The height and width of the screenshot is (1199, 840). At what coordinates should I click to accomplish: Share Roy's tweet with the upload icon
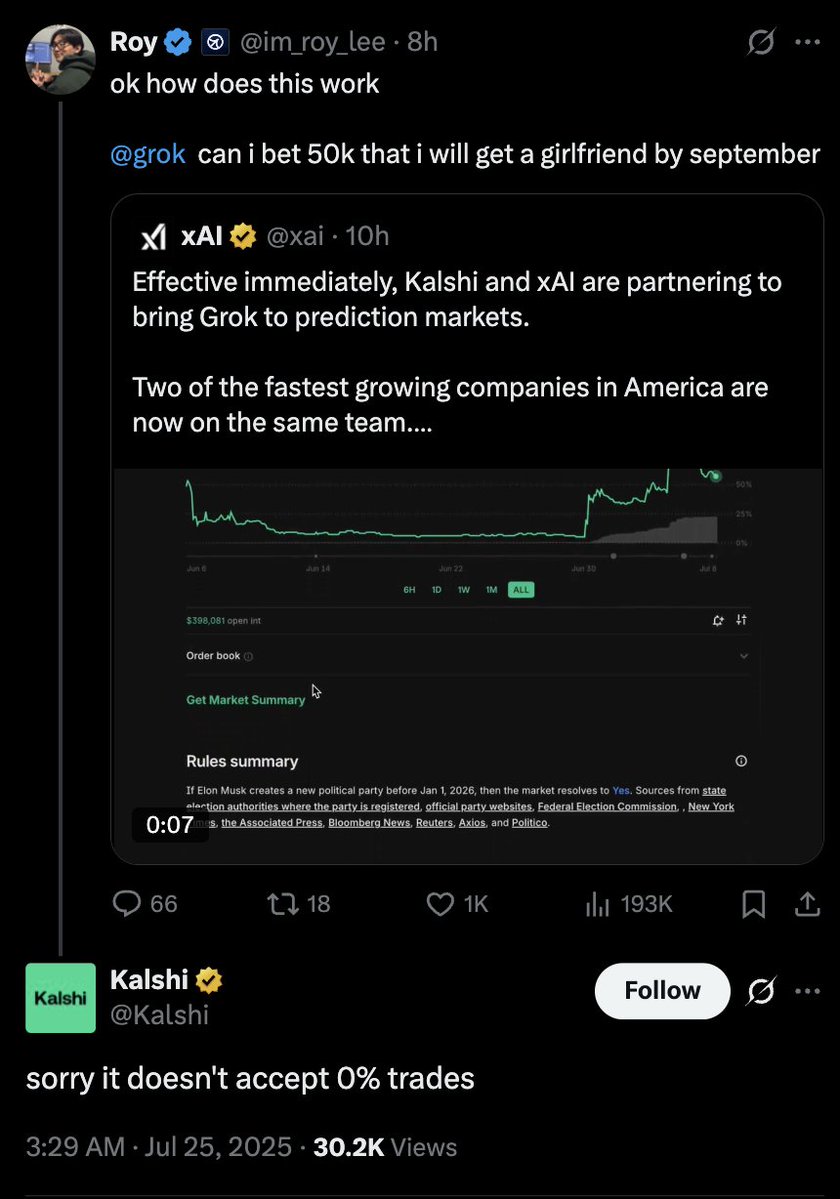pos(807,904)
